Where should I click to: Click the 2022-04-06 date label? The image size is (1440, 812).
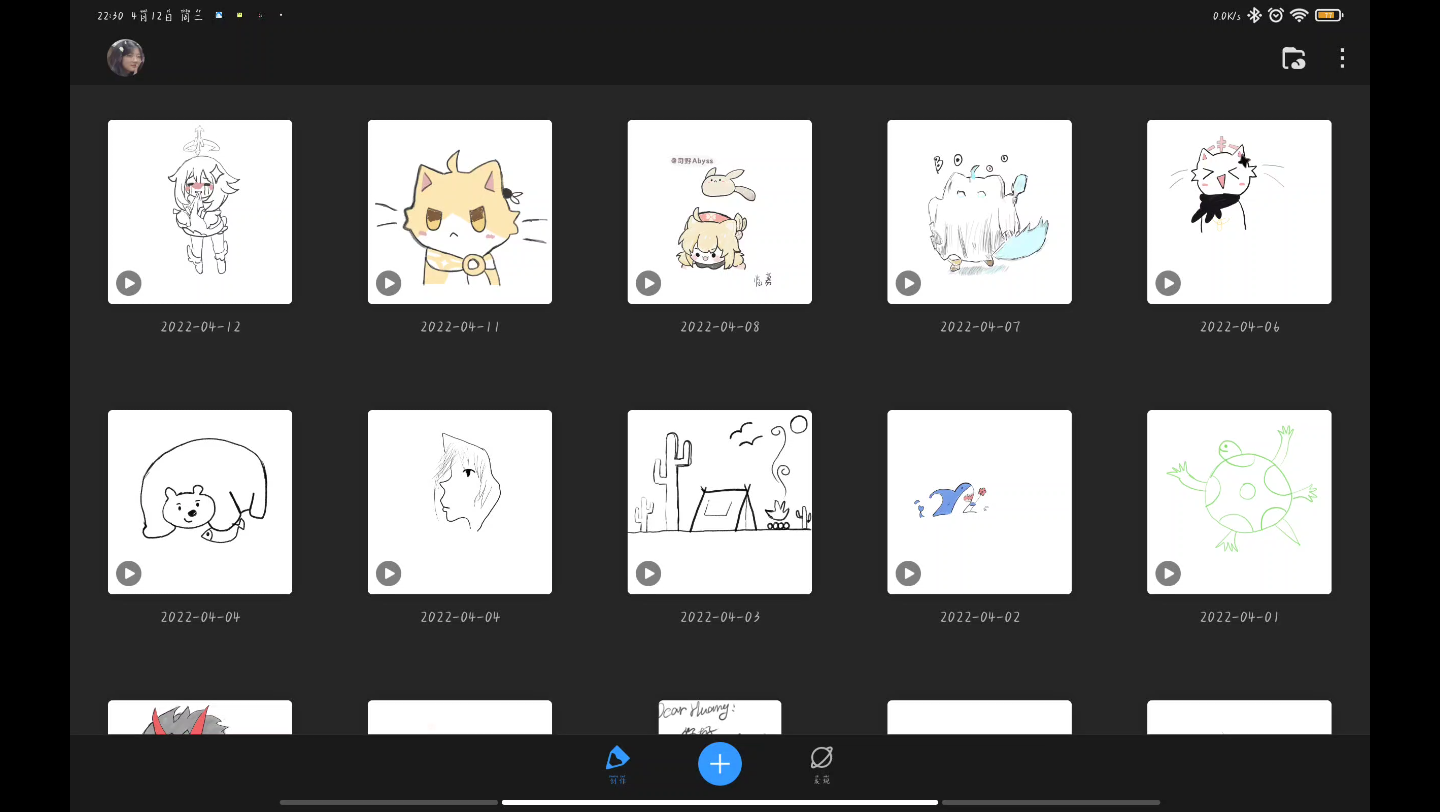tap(1240, 327)
